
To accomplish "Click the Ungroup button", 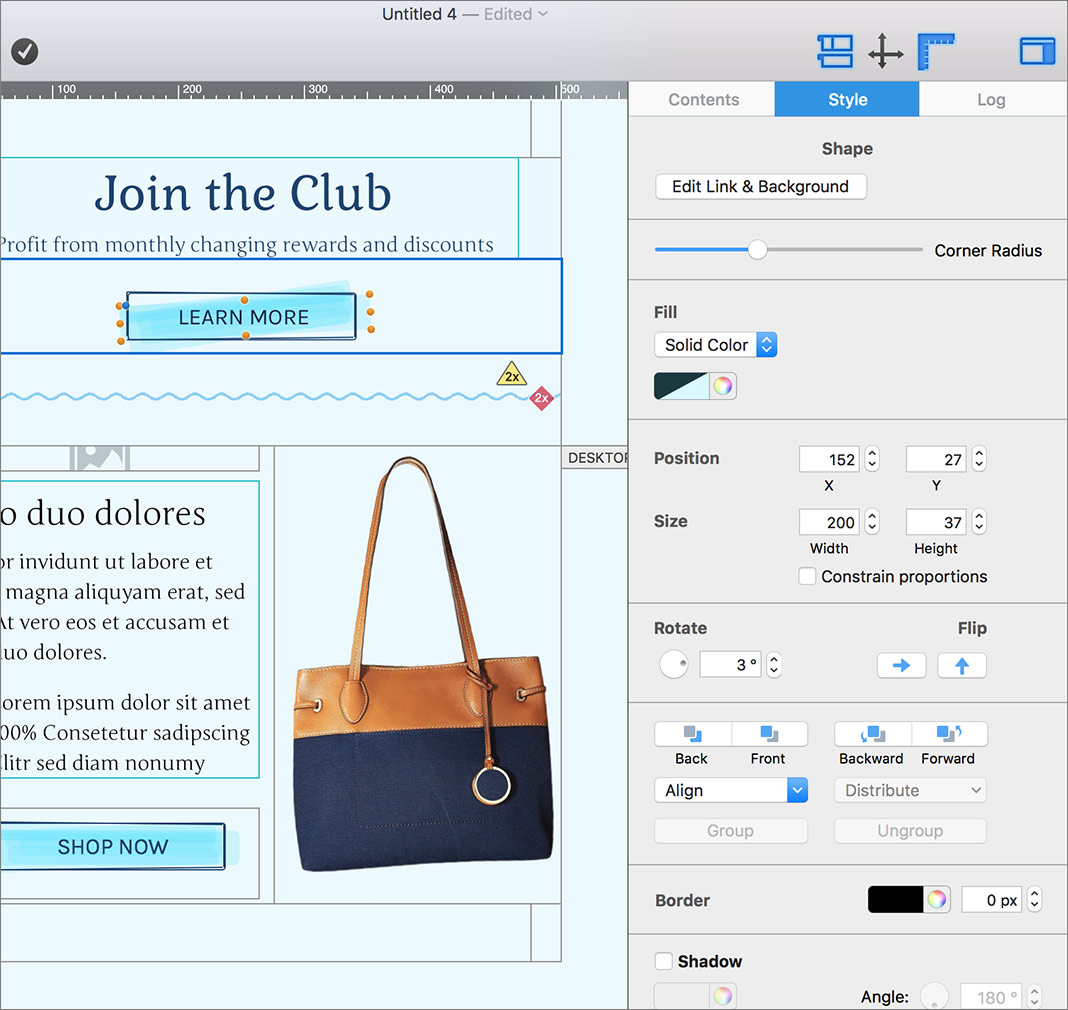I will coord(910,831).
